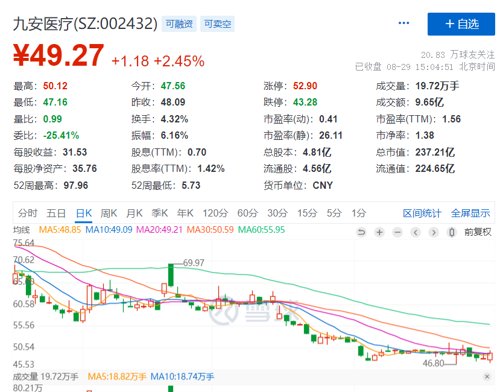Toggle candlestick style icon
Image resolution: width=500 pixels, height=392 pixels.
(x=451, y=232)
